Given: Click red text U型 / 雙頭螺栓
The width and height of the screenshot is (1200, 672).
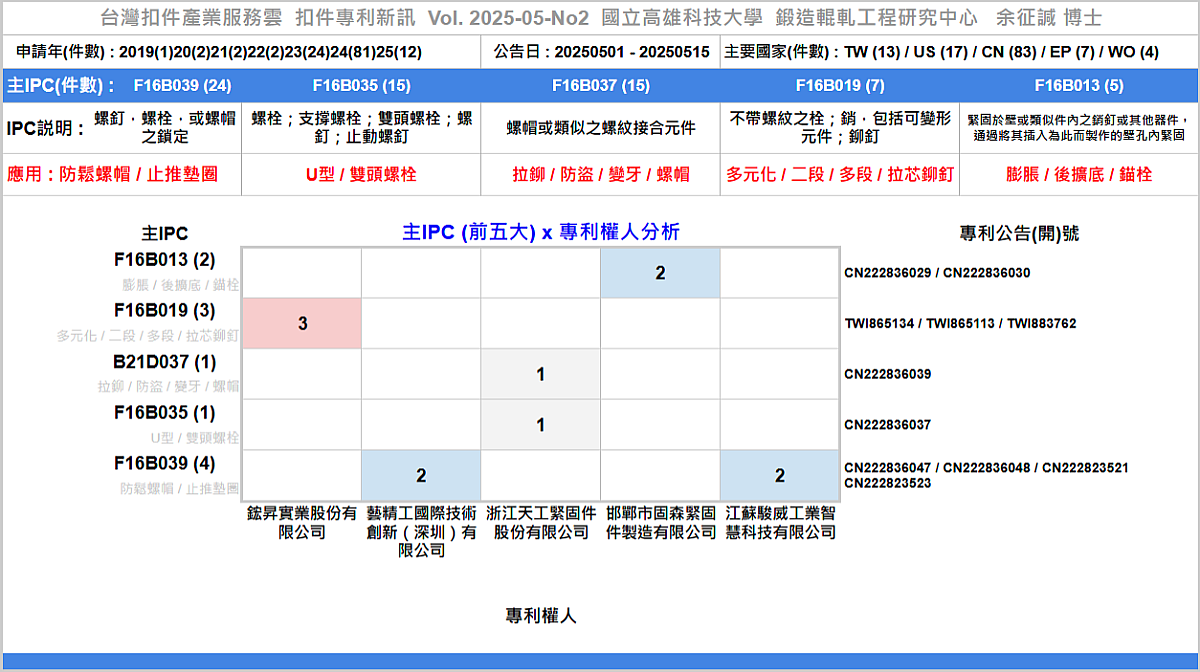Looking at the screenshot, I should pyautogui.click(x=361, y=175).
